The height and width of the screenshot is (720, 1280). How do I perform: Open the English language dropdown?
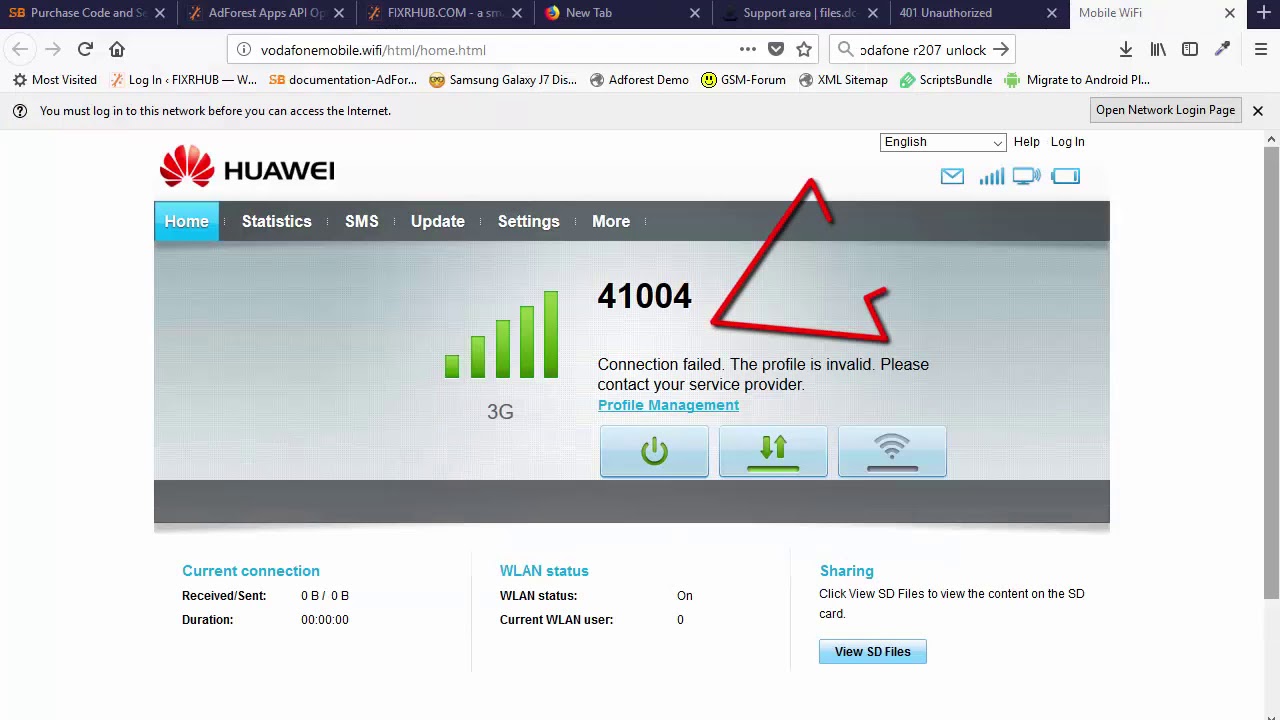point(943,142)
